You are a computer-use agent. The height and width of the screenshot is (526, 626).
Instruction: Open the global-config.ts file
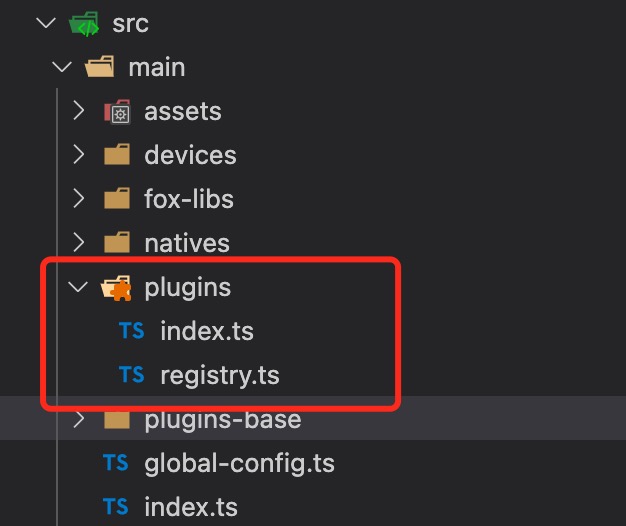[239, 463]
